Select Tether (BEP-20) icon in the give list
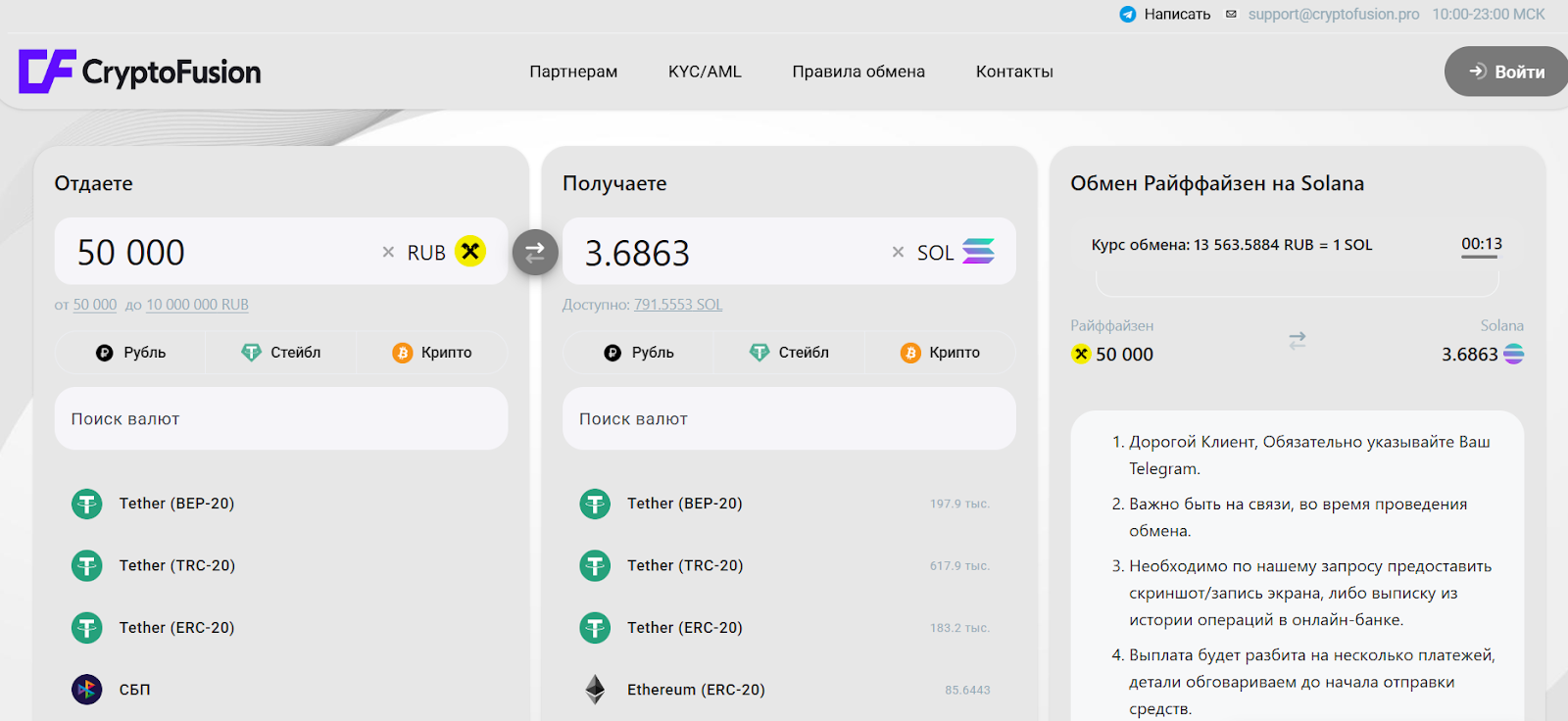This screenshot has width=1568, height=721. pos(87,504)
